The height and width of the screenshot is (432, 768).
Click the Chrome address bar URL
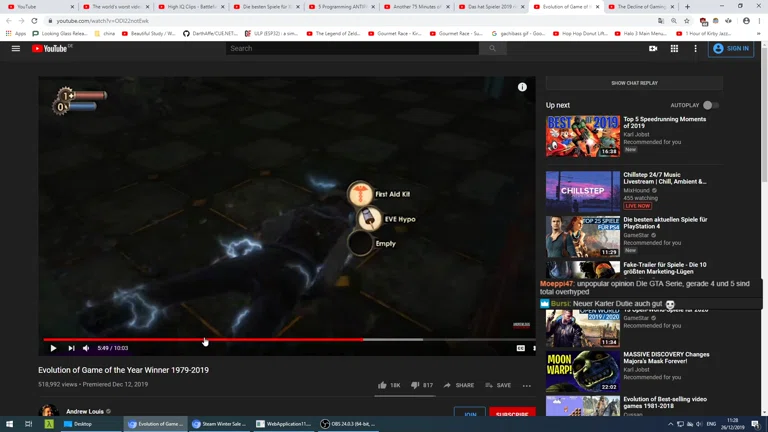[102, 21]
